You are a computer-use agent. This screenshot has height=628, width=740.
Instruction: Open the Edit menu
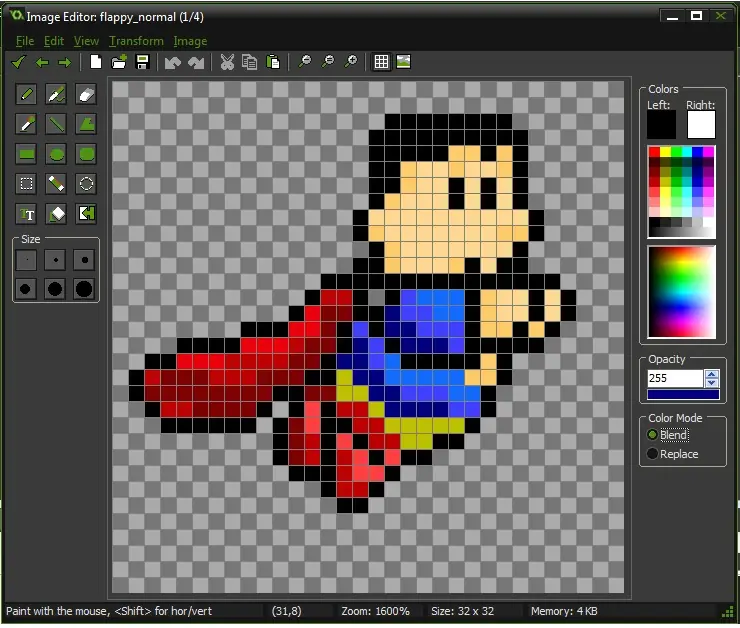coord(54,42)
